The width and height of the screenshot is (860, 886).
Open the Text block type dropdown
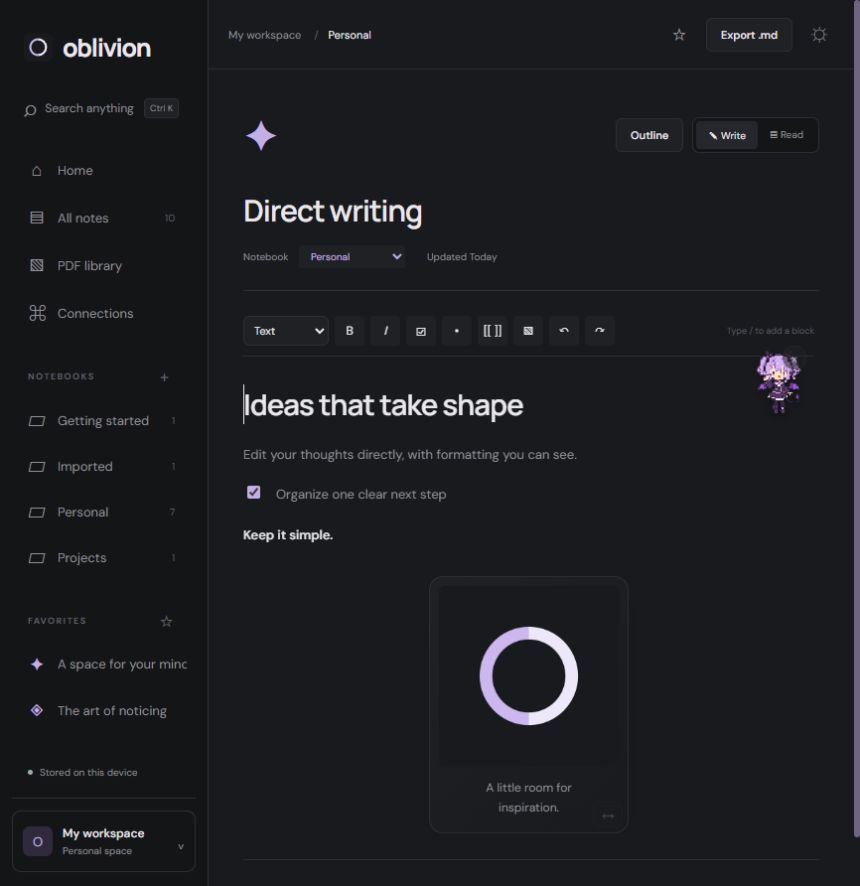(286, 331)
